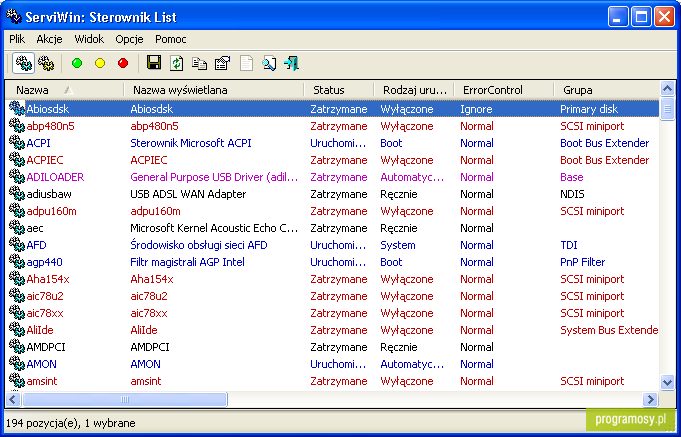Click 'System' start type of AFD
681x437 pixels.
pyautogui.click(x=398, y=245)
